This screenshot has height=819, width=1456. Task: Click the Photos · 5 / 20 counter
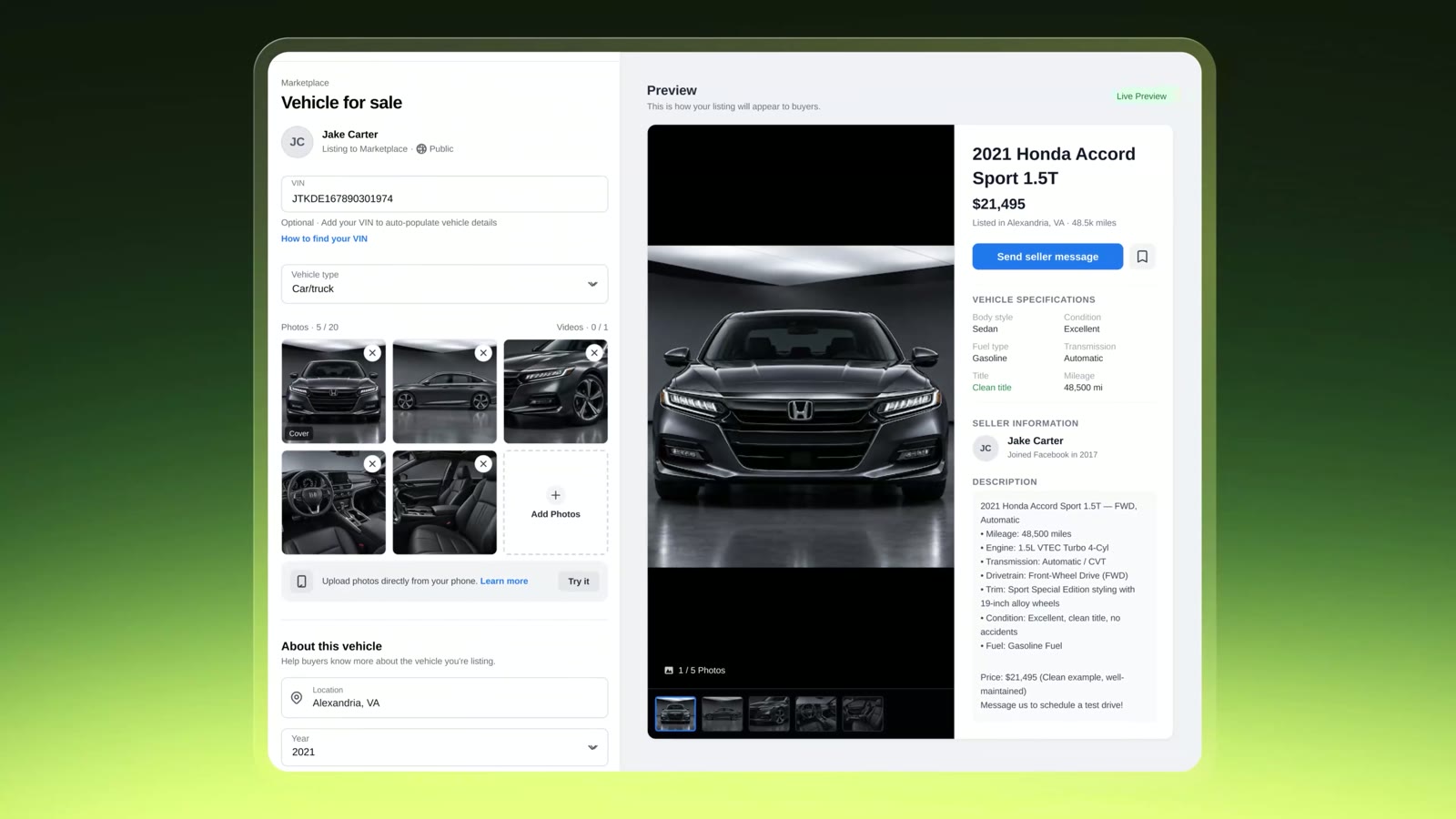click(x=309, y=328)
